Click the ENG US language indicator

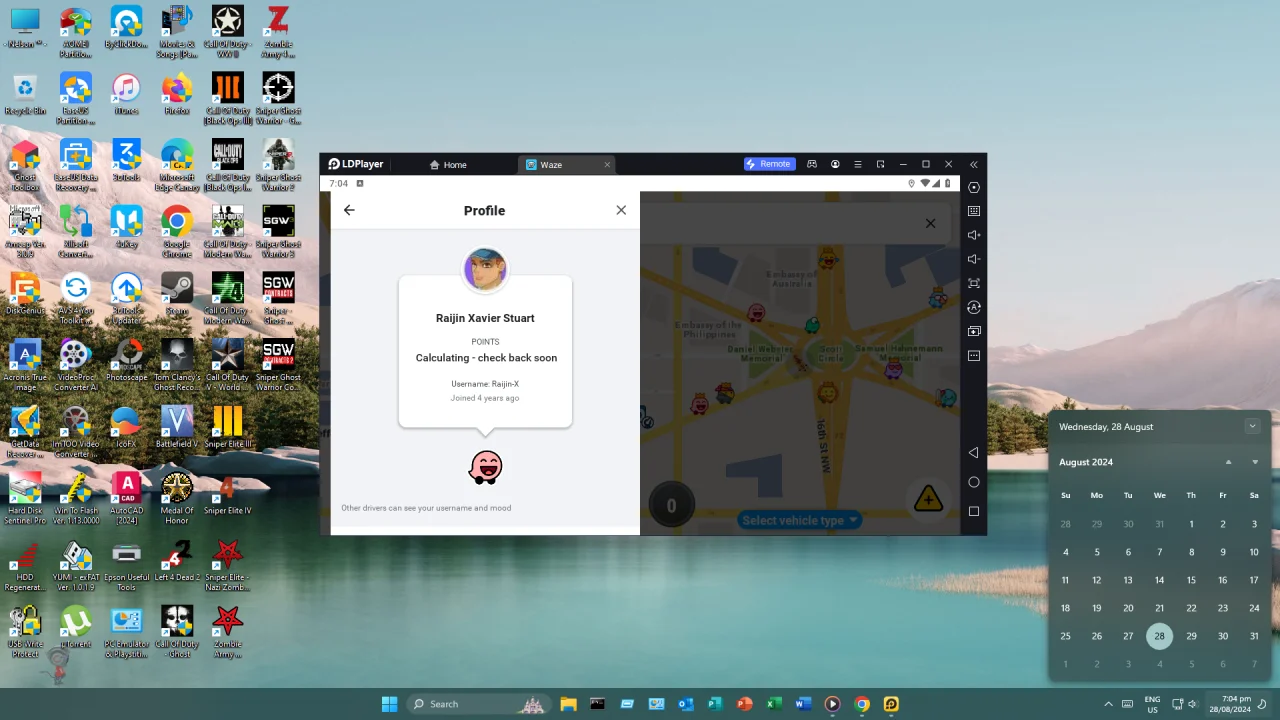(1152, 704)
